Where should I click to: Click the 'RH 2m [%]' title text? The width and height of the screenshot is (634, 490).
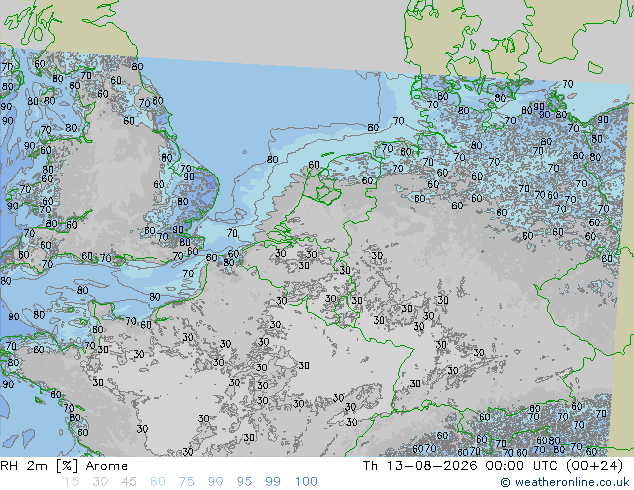coord(38,466)
